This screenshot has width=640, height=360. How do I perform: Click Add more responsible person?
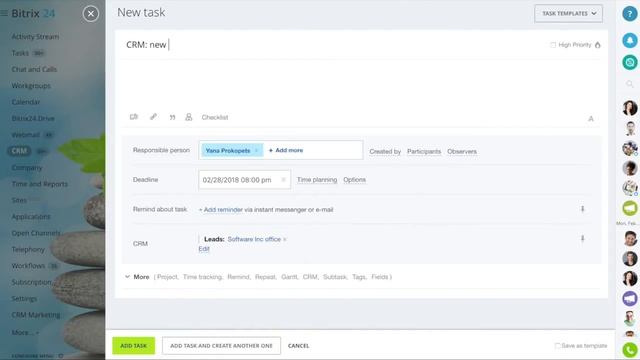[x=286, y=150]
